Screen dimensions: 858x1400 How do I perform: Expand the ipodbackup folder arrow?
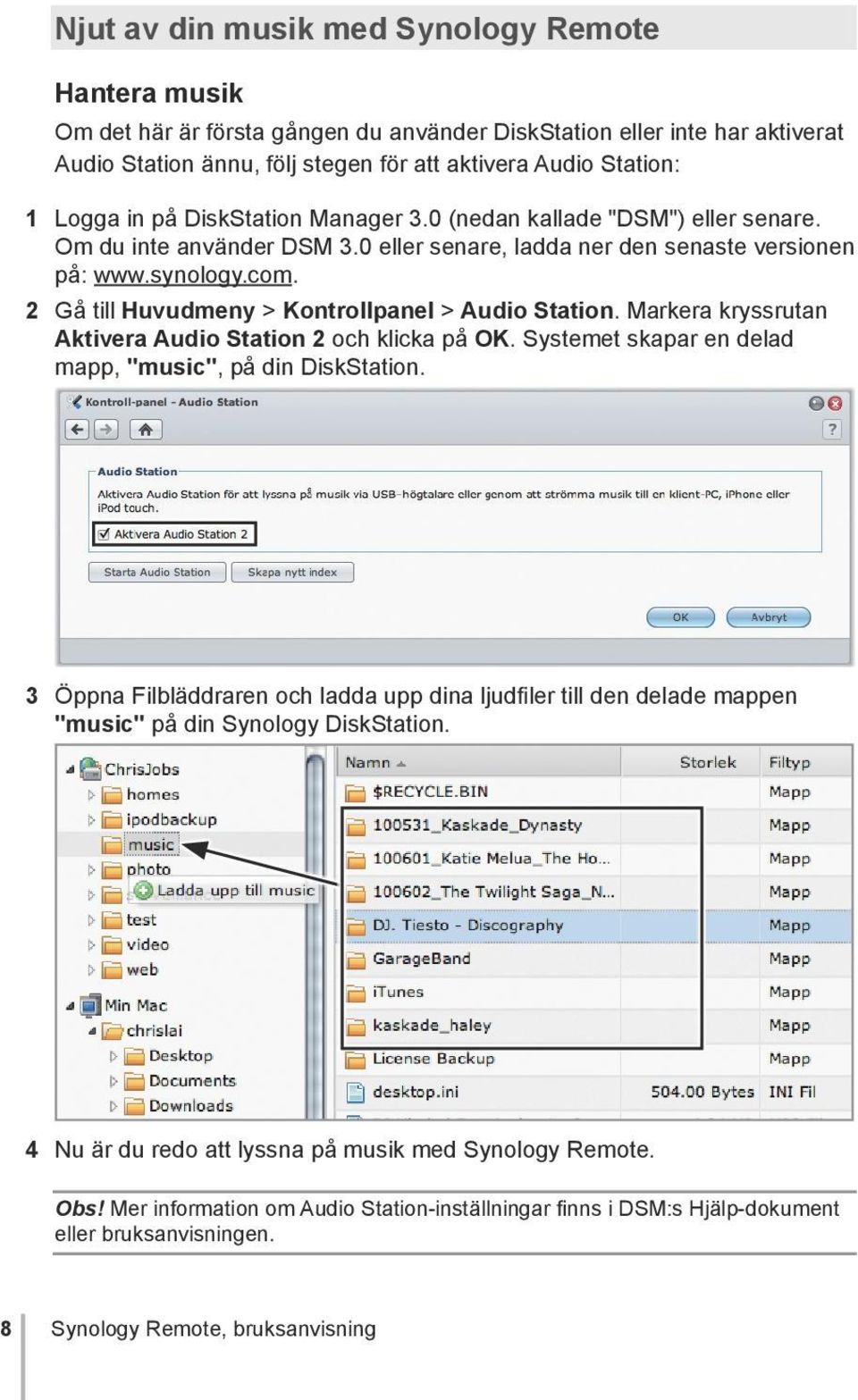click(x=91, y=819)
